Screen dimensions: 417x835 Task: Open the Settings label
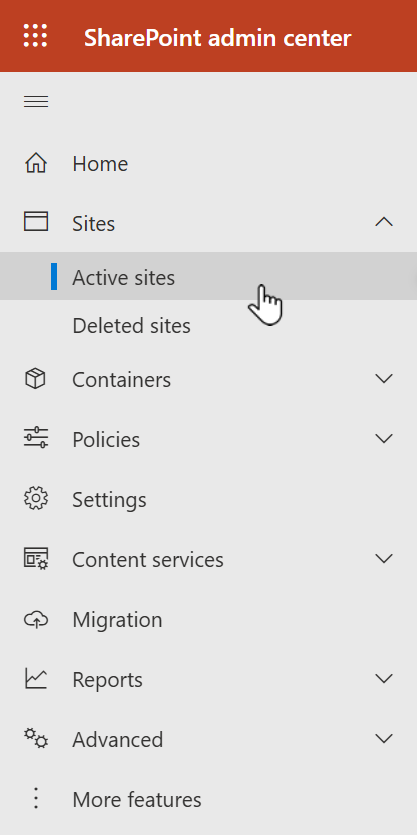pyautogui.click(x=109, y=500)
